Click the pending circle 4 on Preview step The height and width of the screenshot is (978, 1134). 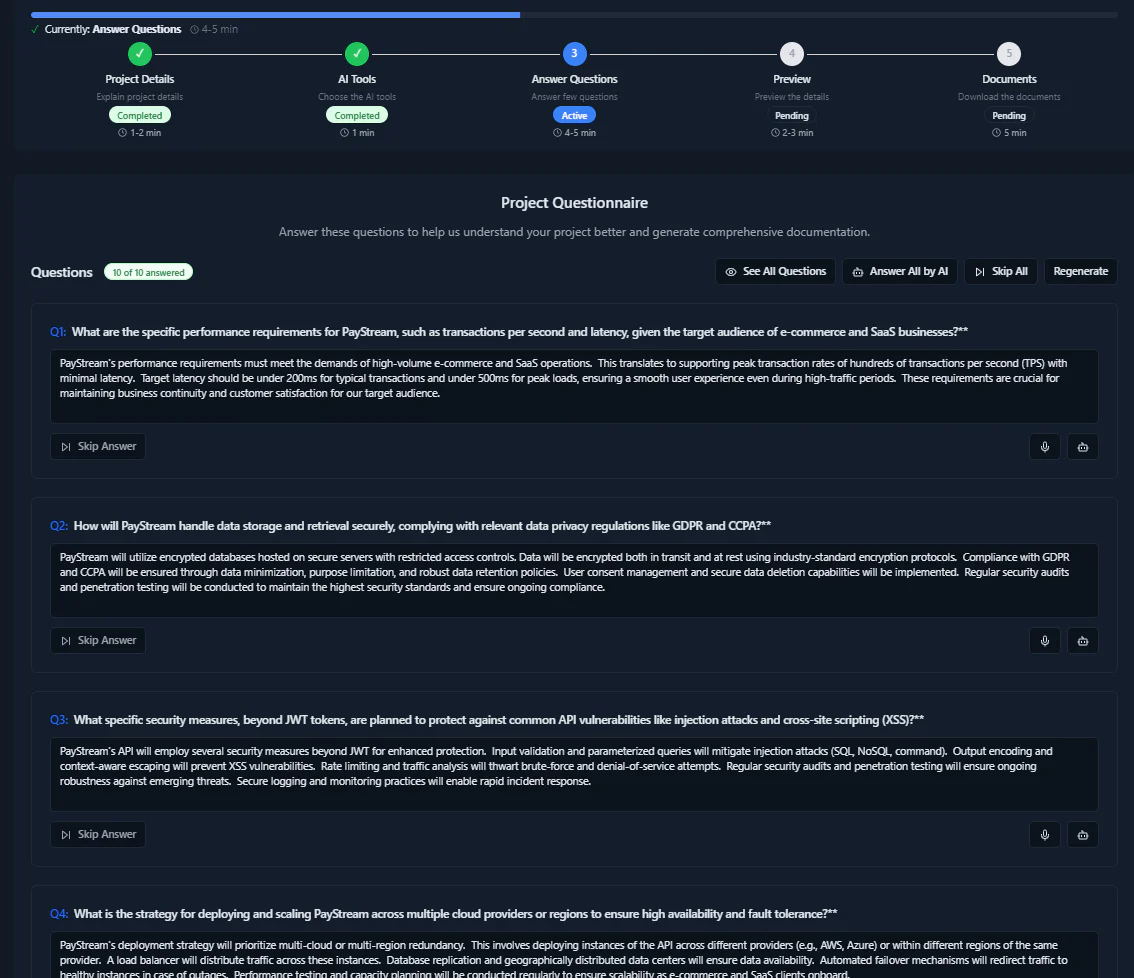pyautogui.click(x=791, y=53)
